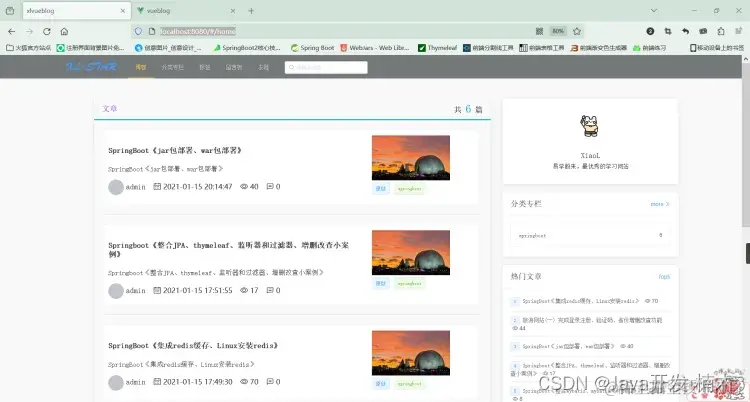Image resolution: width=750 pixels, height=402 pixels.
Task: Open the 分类专栏 nav menu item
Action: coord(172,67)
